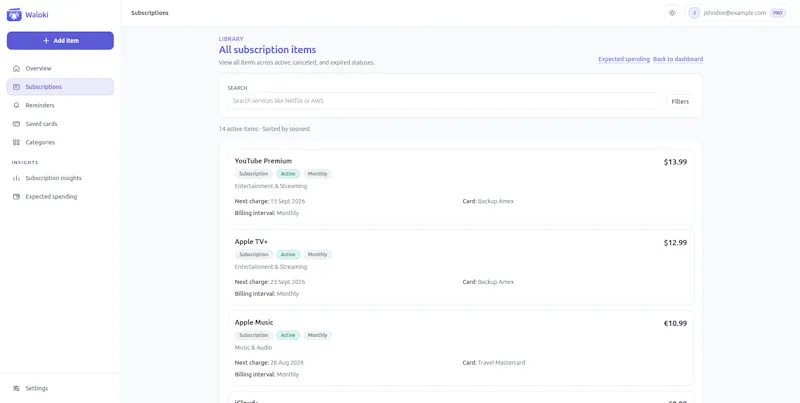
Task: Open Categories page
Action: click(x=60, y=142)
